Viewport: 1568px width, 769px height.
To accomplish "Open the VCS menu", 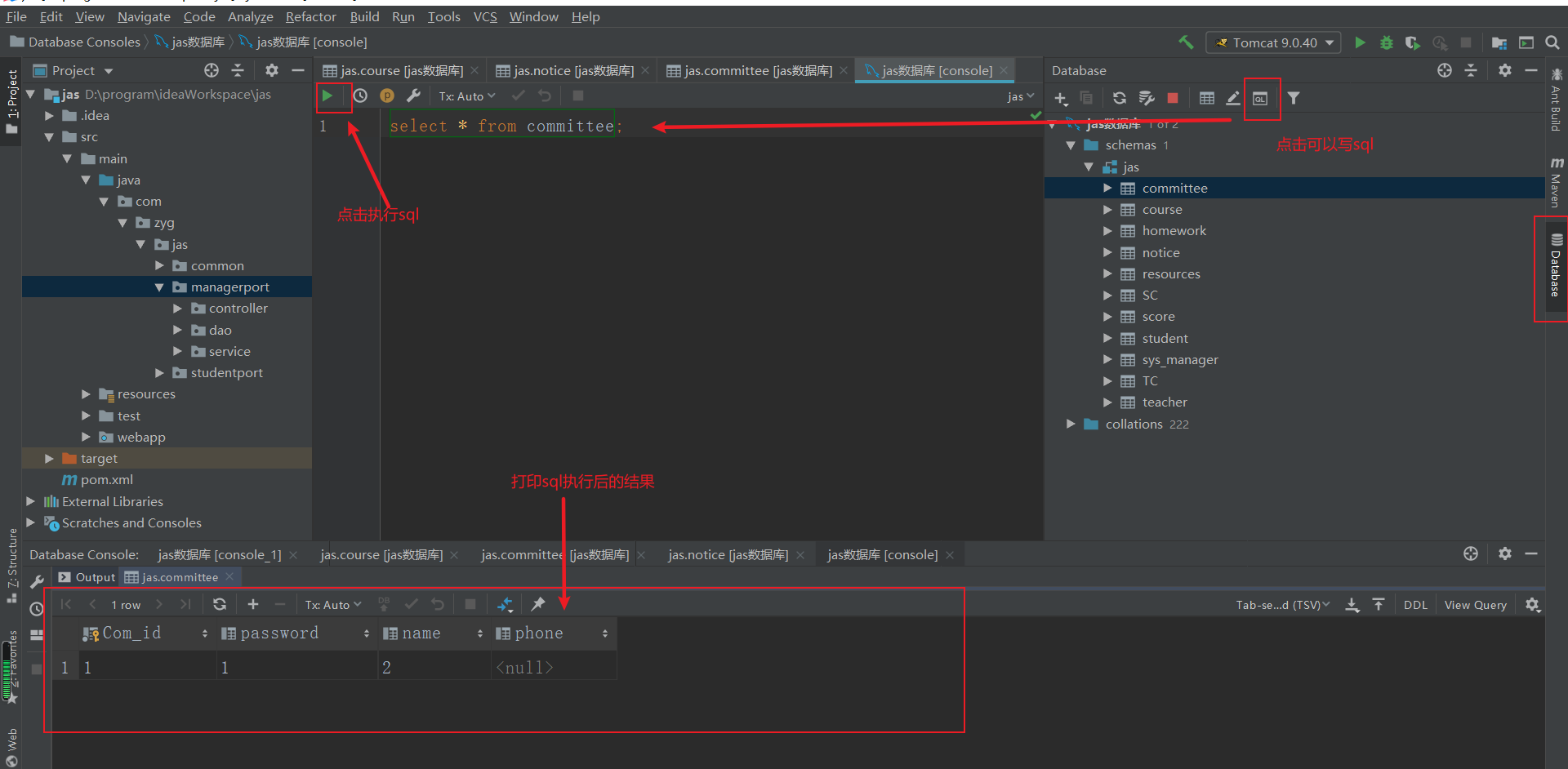I will pos(485,16).
